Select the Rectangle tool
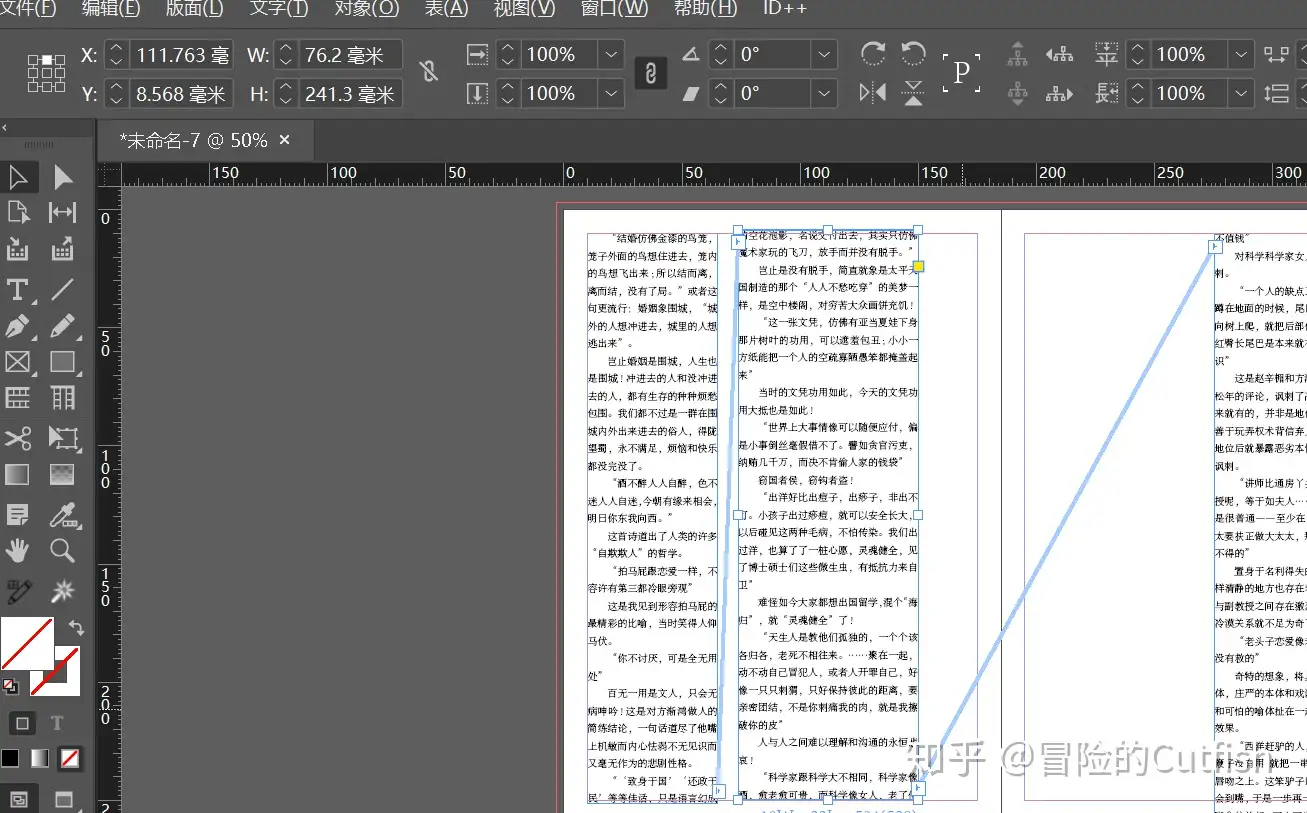Viewport: 1307px width, 813px height. tap(63, 362)
